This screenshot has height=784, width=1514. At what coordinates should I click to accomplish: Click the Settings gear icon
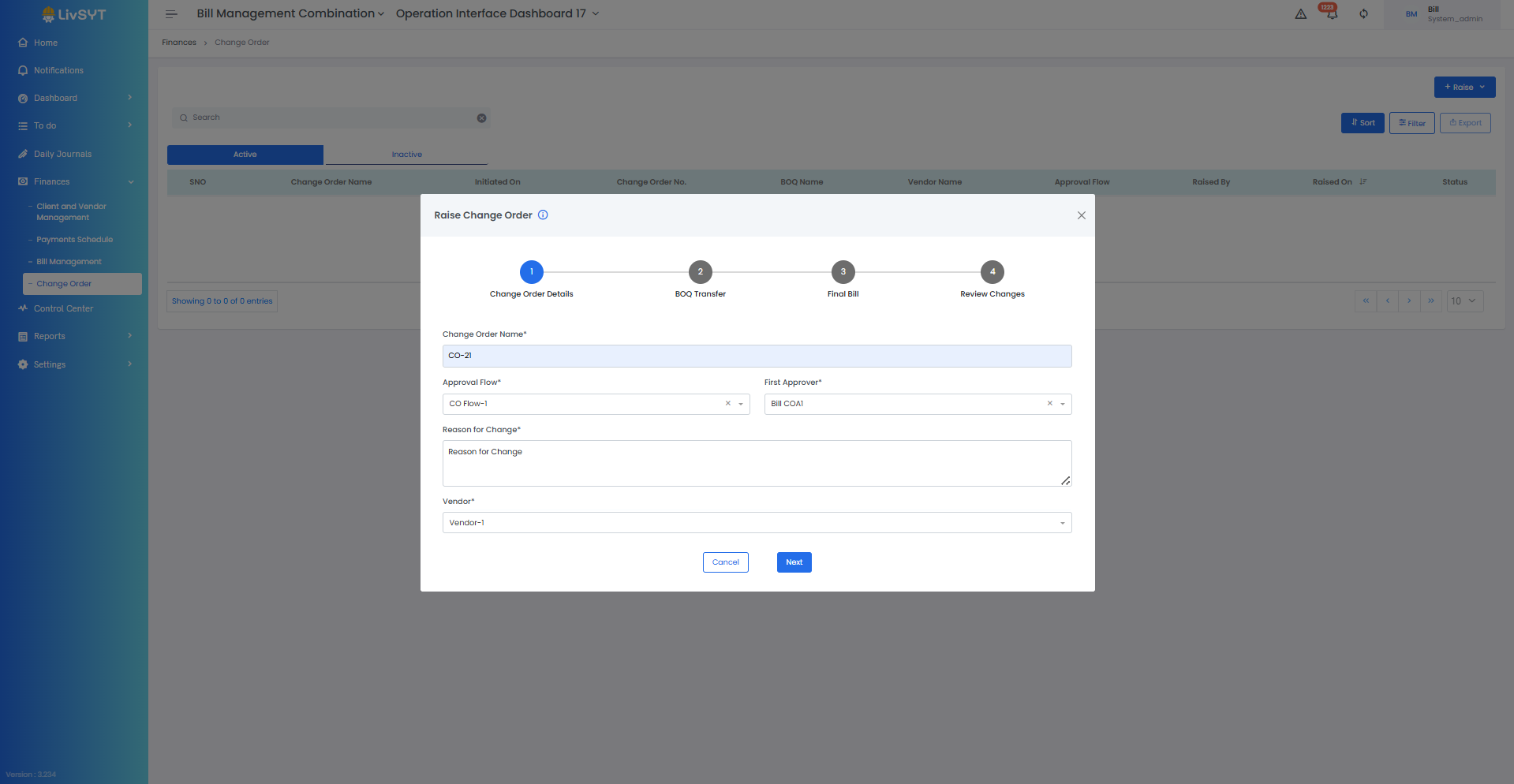click(x=23, y=364)
